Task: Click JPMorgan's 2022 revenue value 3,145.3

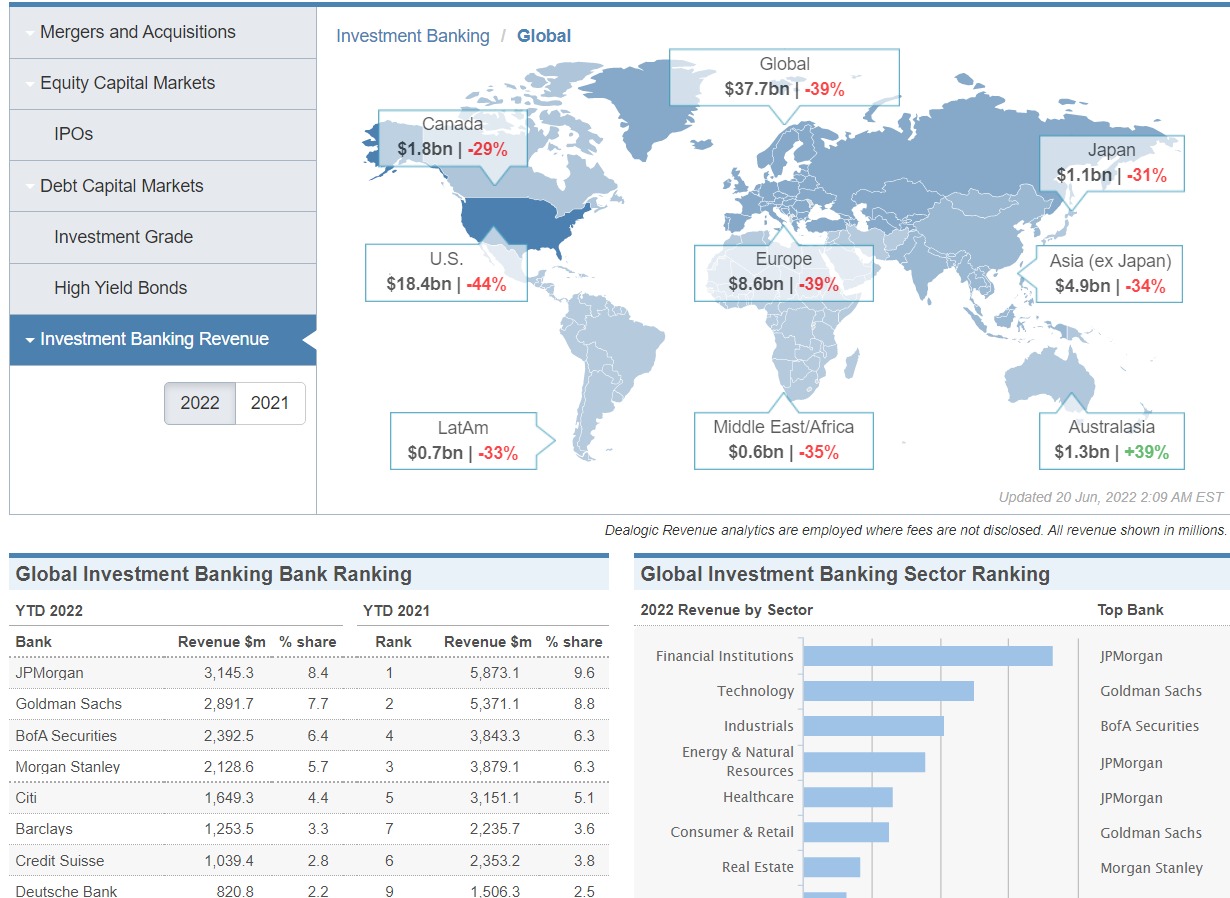Action: click(229, 673)
